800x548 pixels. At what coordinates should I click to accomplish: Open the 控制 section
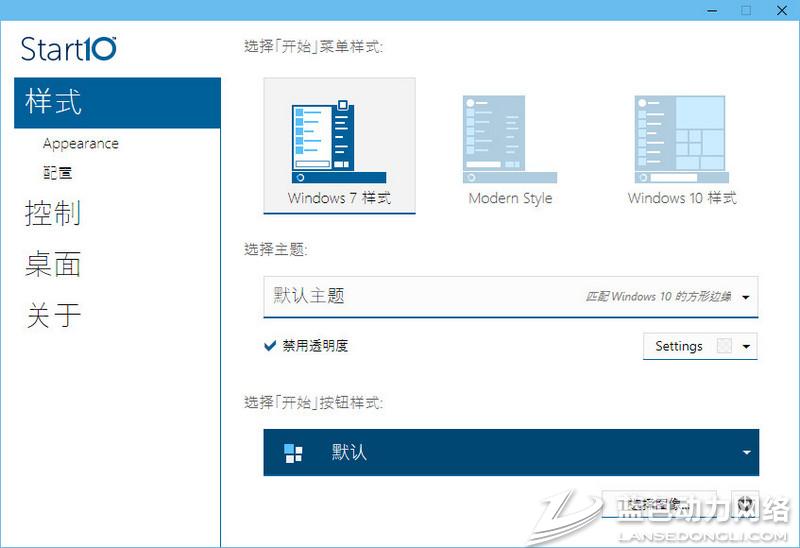pyautogui.click(x=53, y=213)
